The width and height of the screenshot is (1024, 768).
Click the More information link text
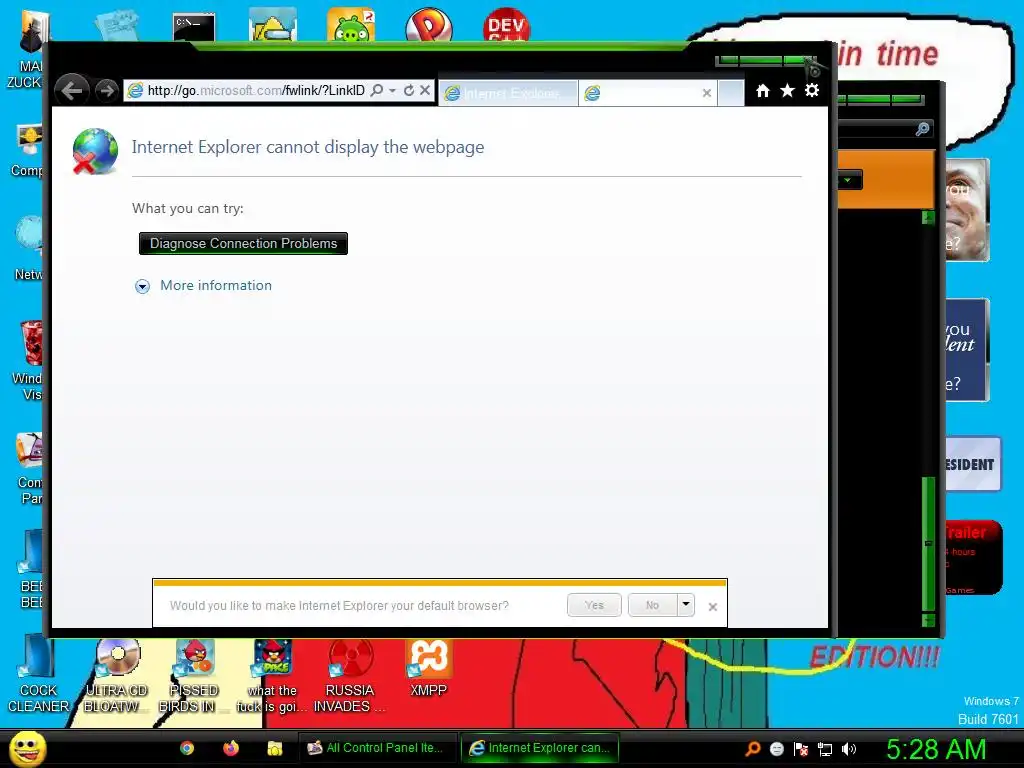[216, 285]
